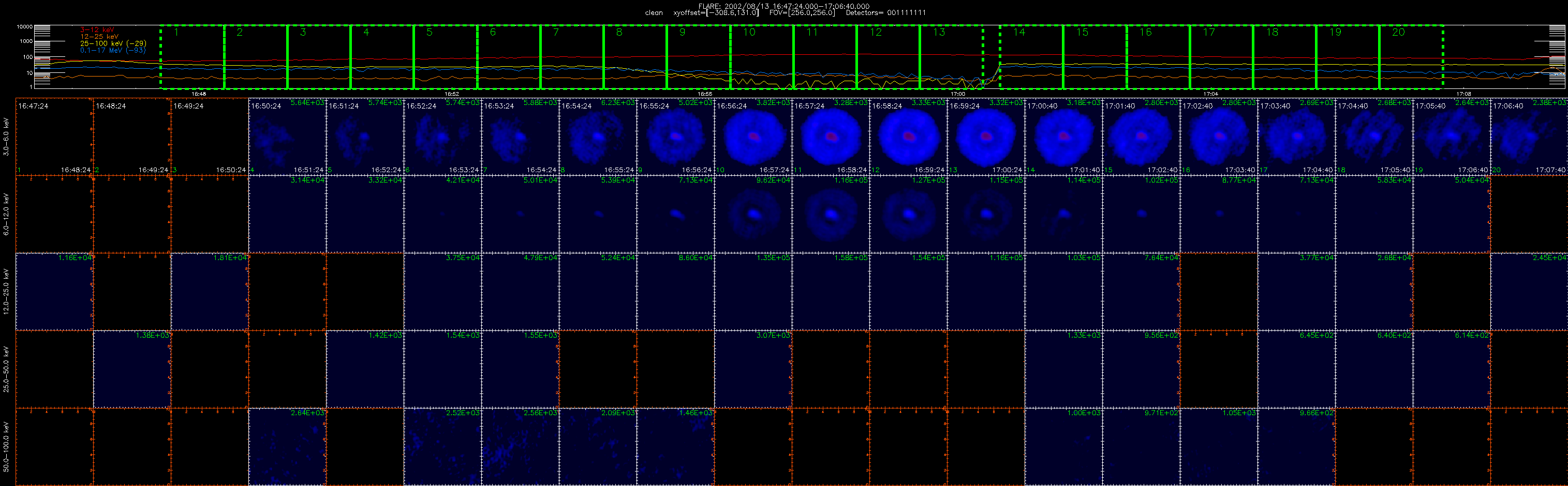Click the orange 12-25 keV legend entry
The image size is (1568, 486).
tap(99, 37)
